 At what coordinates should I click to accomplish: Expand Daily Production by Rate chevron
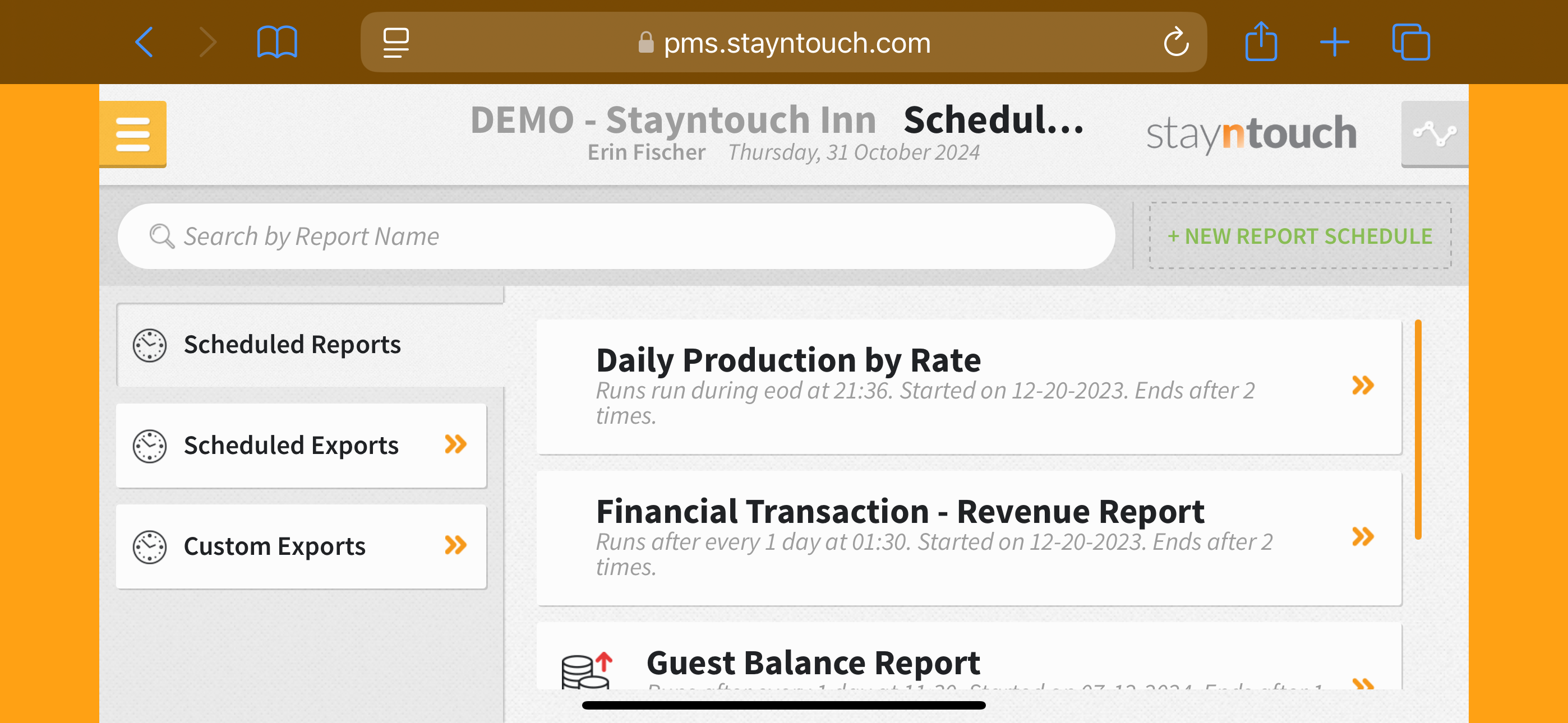coord(1362,385)
